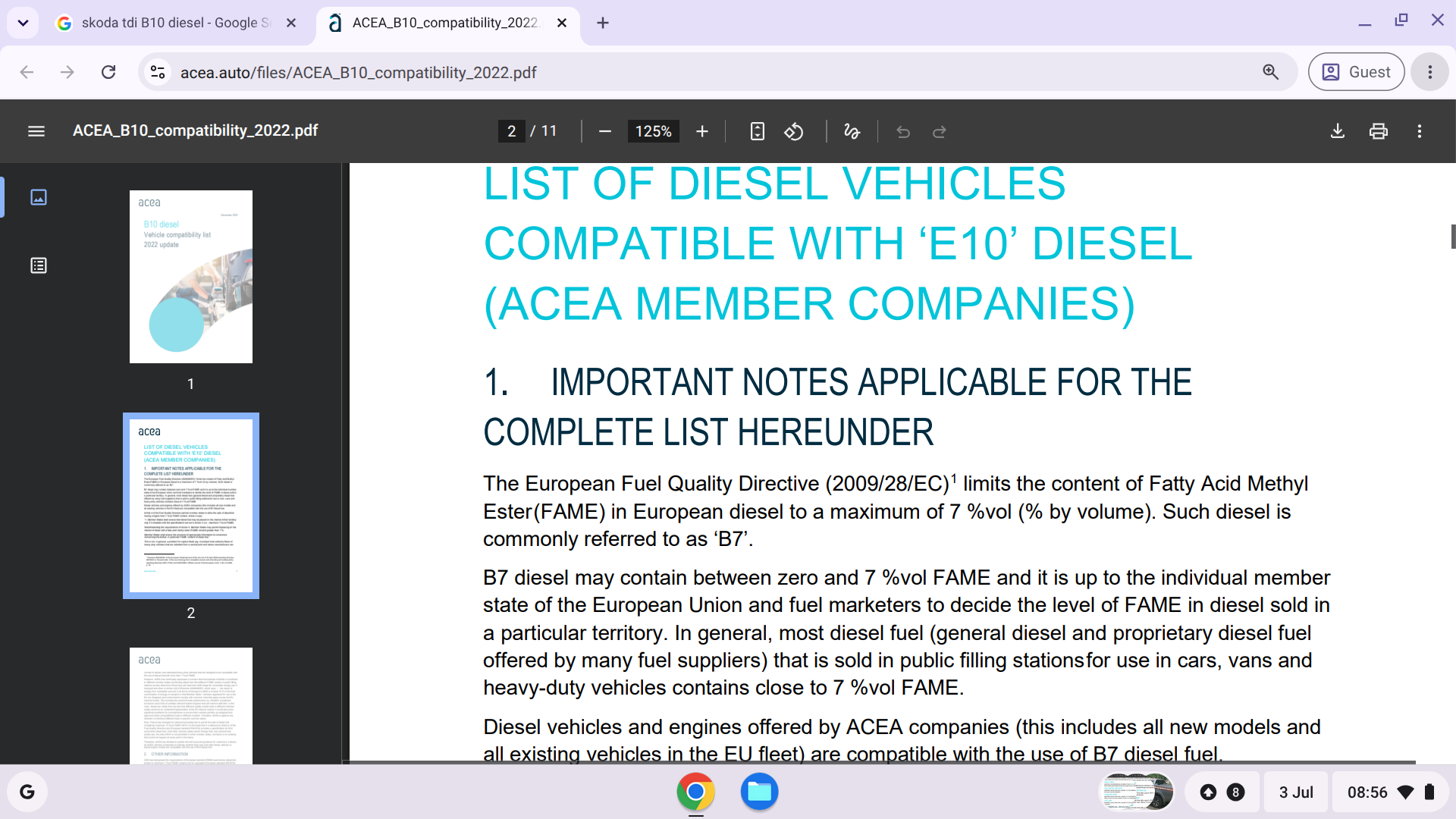This screenshot has height=819, width=1456.
Task: Redo the annotation
Action: click(940, 131)
